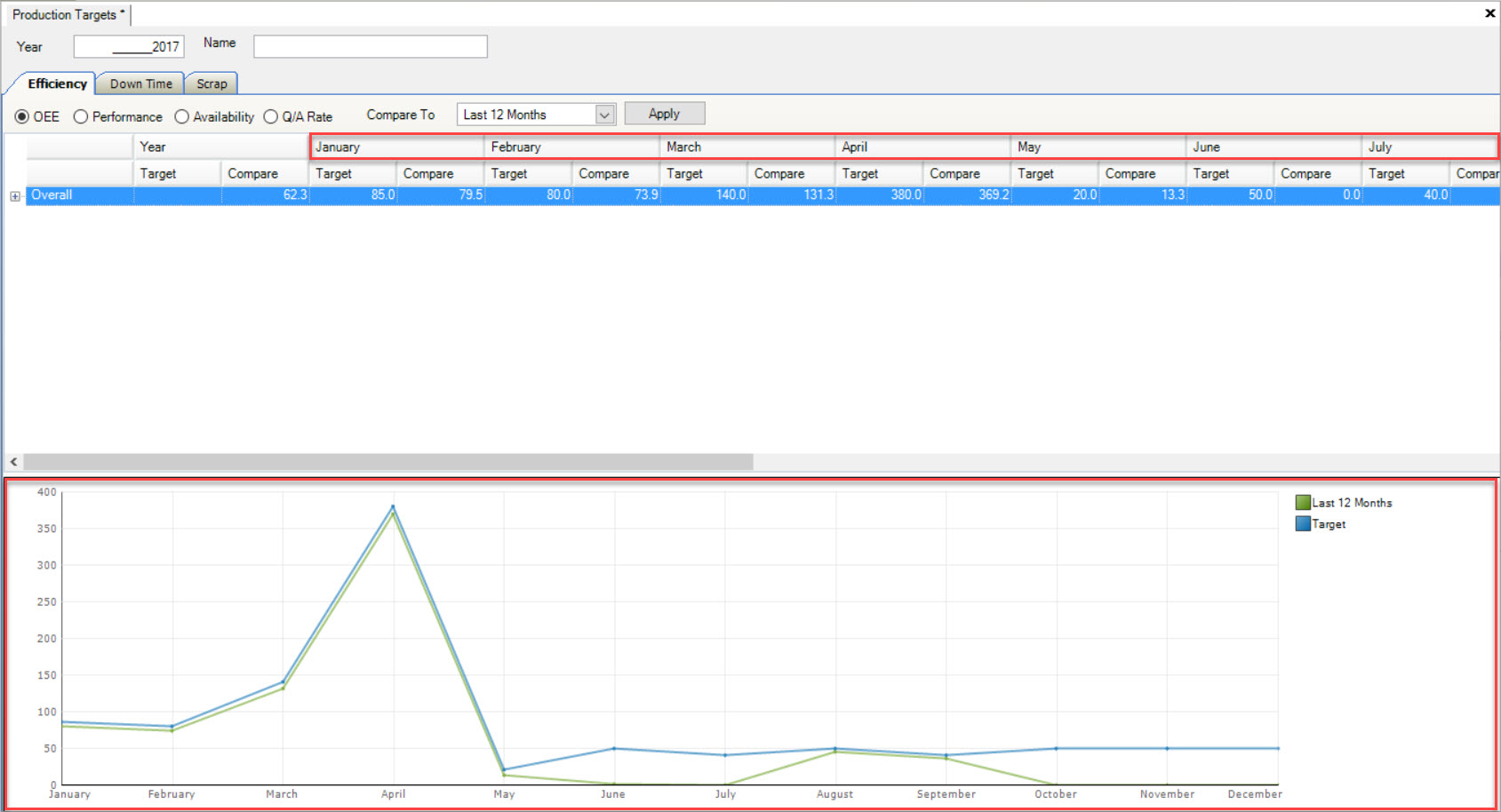Image resolution: width=1501 pixels, height=812 pixels.
Task: Click the Last 12 Months green legend swatch
Action: pos(1303,503)
